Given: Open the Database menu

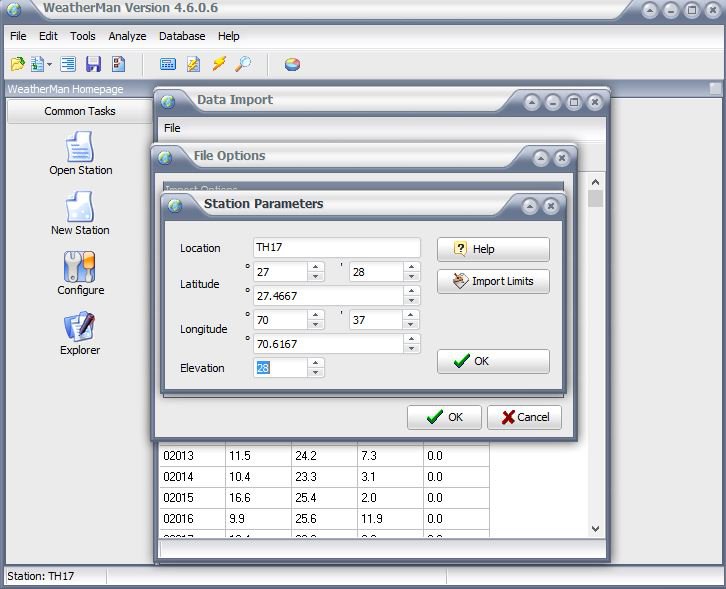Looking at the screenshot, I should click(x=181, y=36).
